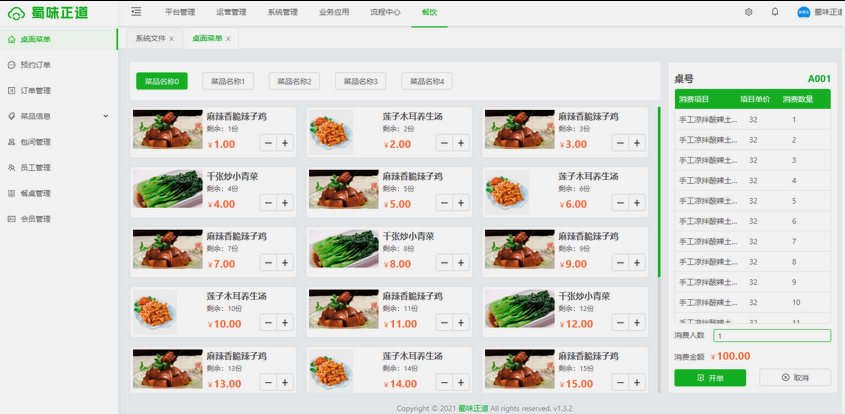Click minus on the ¥11.00 dish
Screen dimensions: 845x414
point(445,323)
